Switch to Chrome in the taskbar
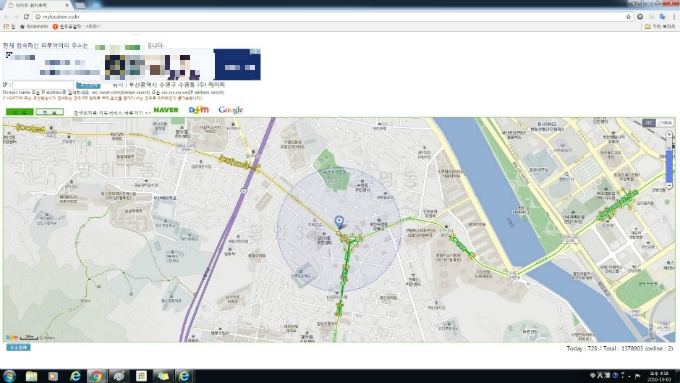 point(96,376)
